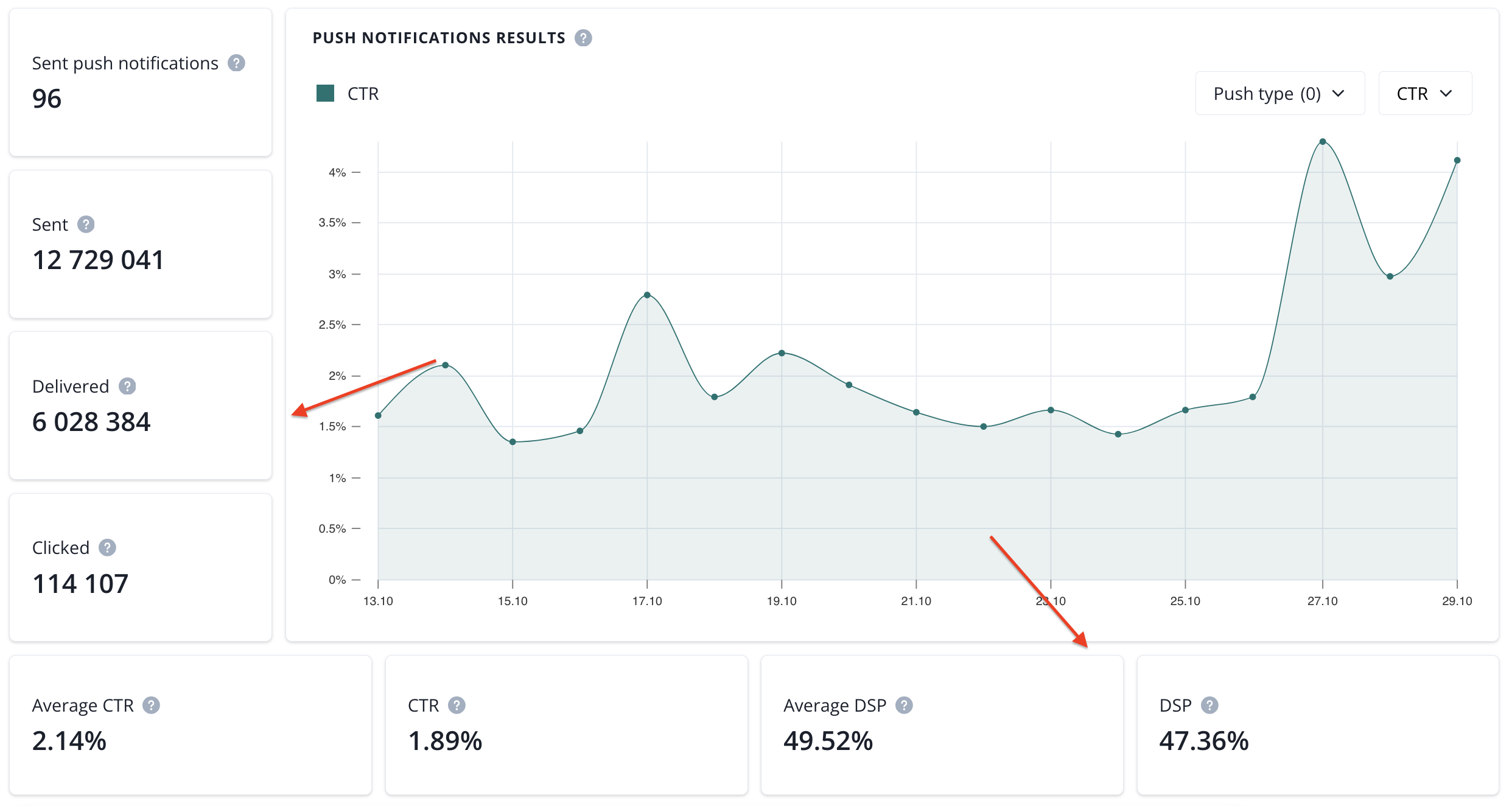Click the Clicked 114 107 card
Image resolution: width=1512 pixels, height=806 pixels.
pos(141,567)
